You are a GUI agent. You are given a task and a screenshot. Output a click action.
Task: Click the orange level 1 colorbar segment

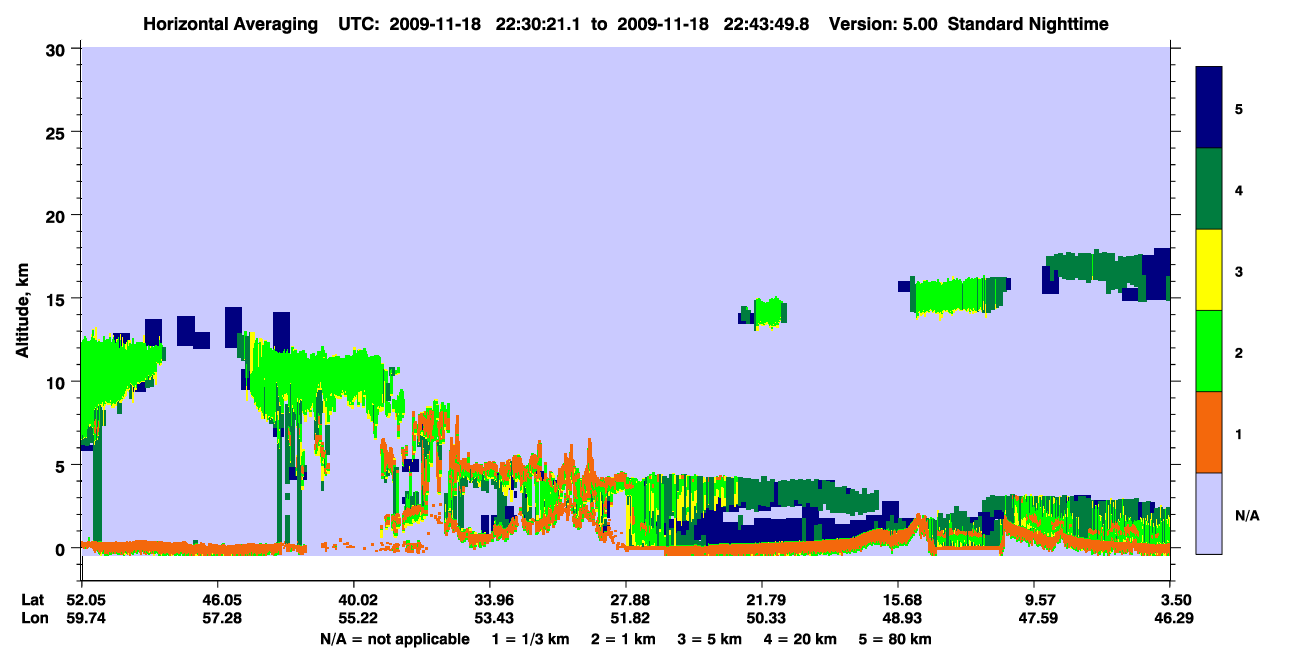point(1209,432)
